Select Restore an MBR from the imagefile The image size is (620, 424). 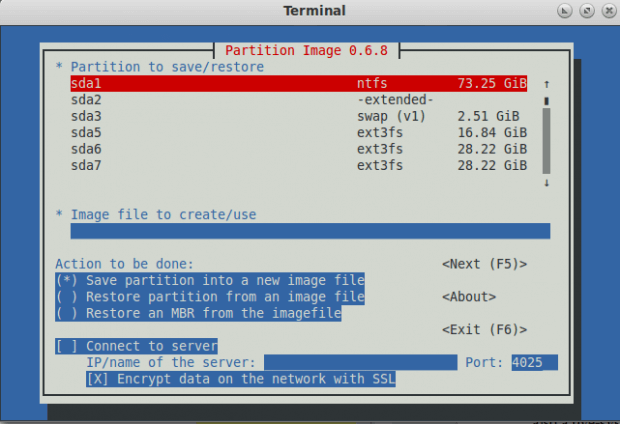(x=198, y=313)
